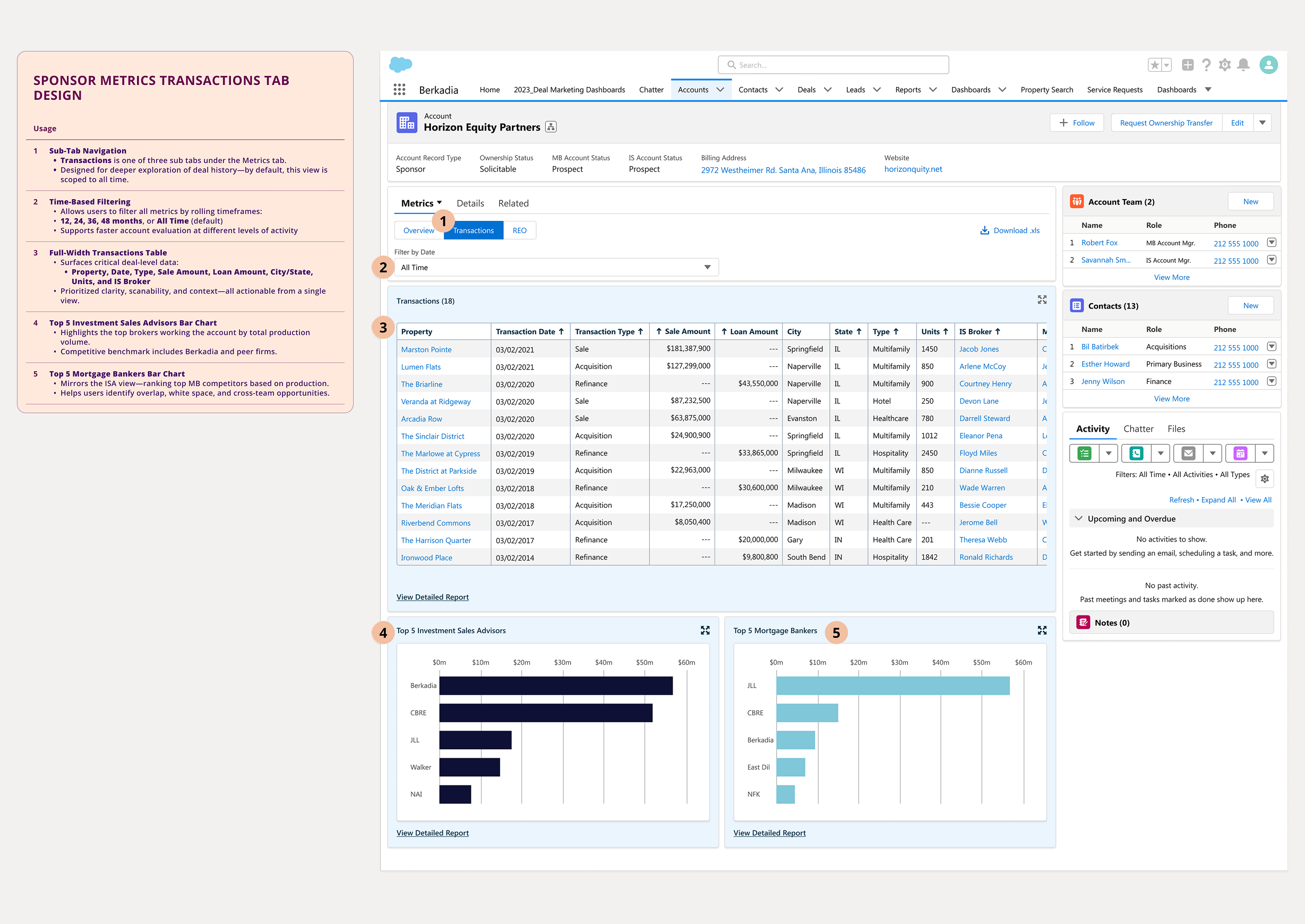Image resolution: width=1305 pixels, height=924 pixels.
Task: Click the New Event calendar icon
Action: pyautogui.click(x=1240, y=454)
